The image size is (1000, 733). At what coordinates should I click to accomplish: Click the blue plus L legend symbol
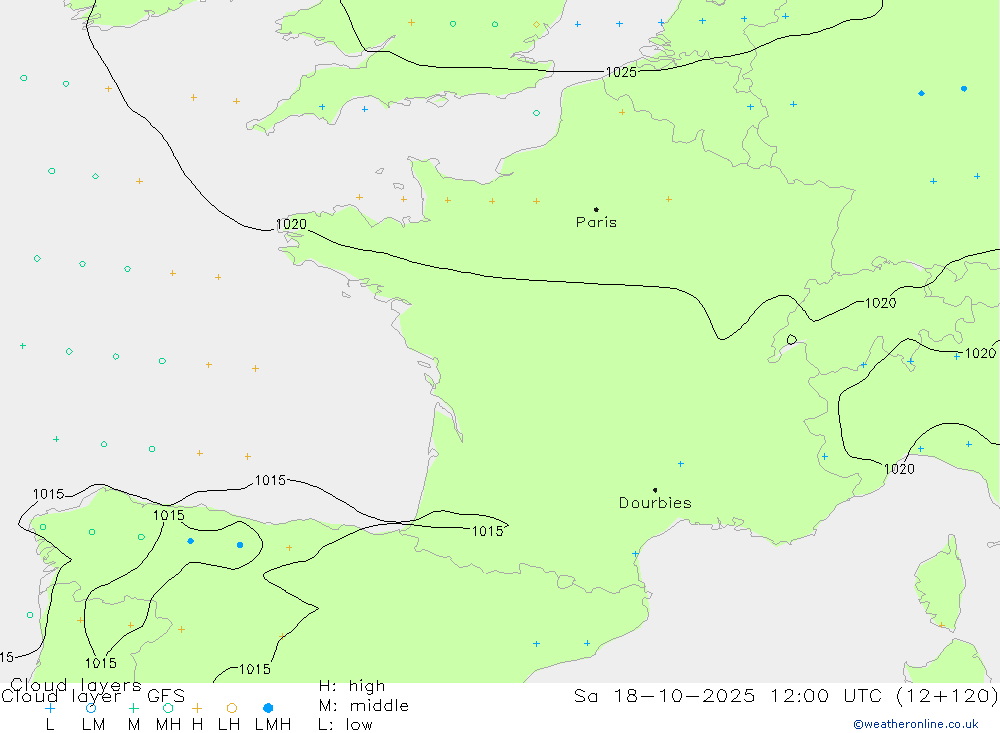(x=50, y=708)
